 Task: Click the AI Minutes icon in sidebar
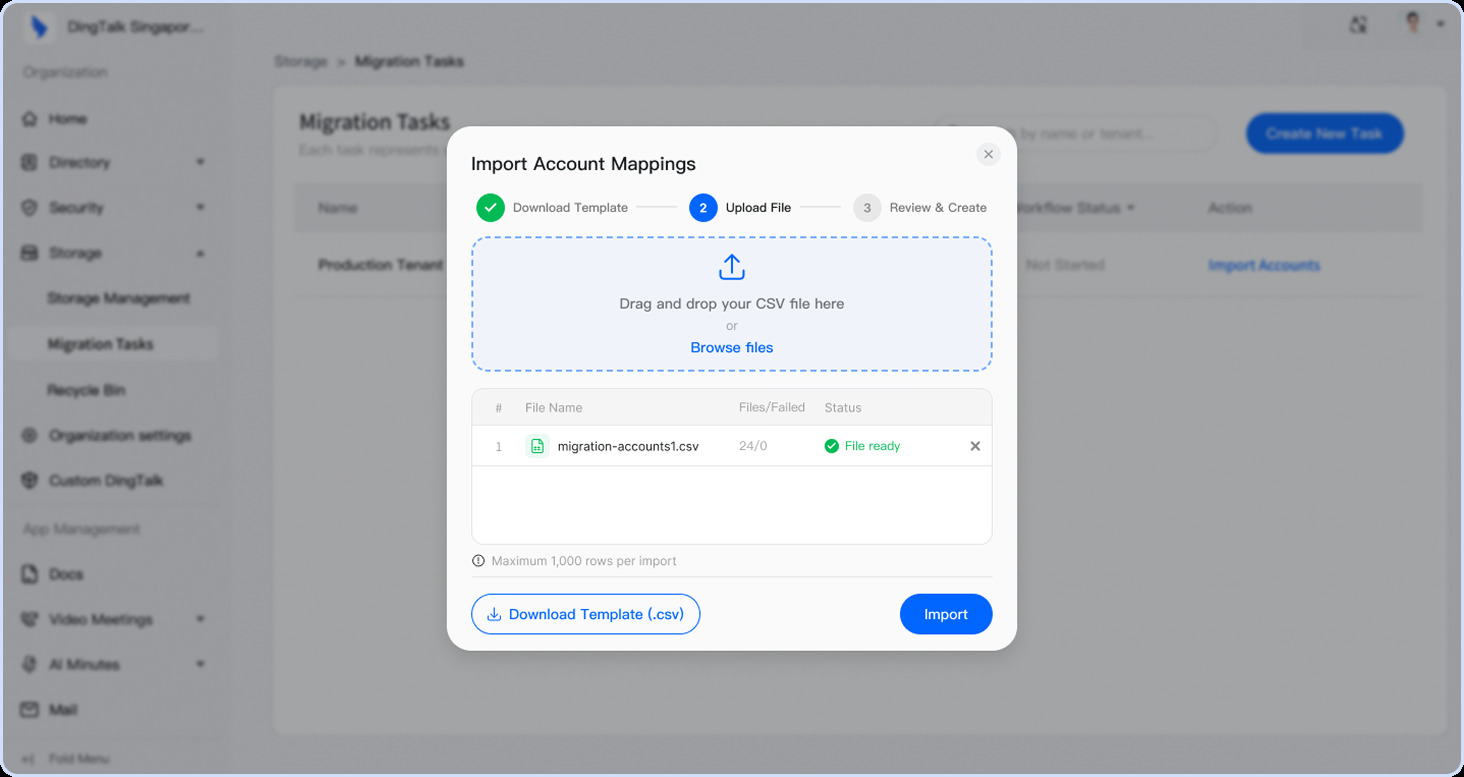30,665
